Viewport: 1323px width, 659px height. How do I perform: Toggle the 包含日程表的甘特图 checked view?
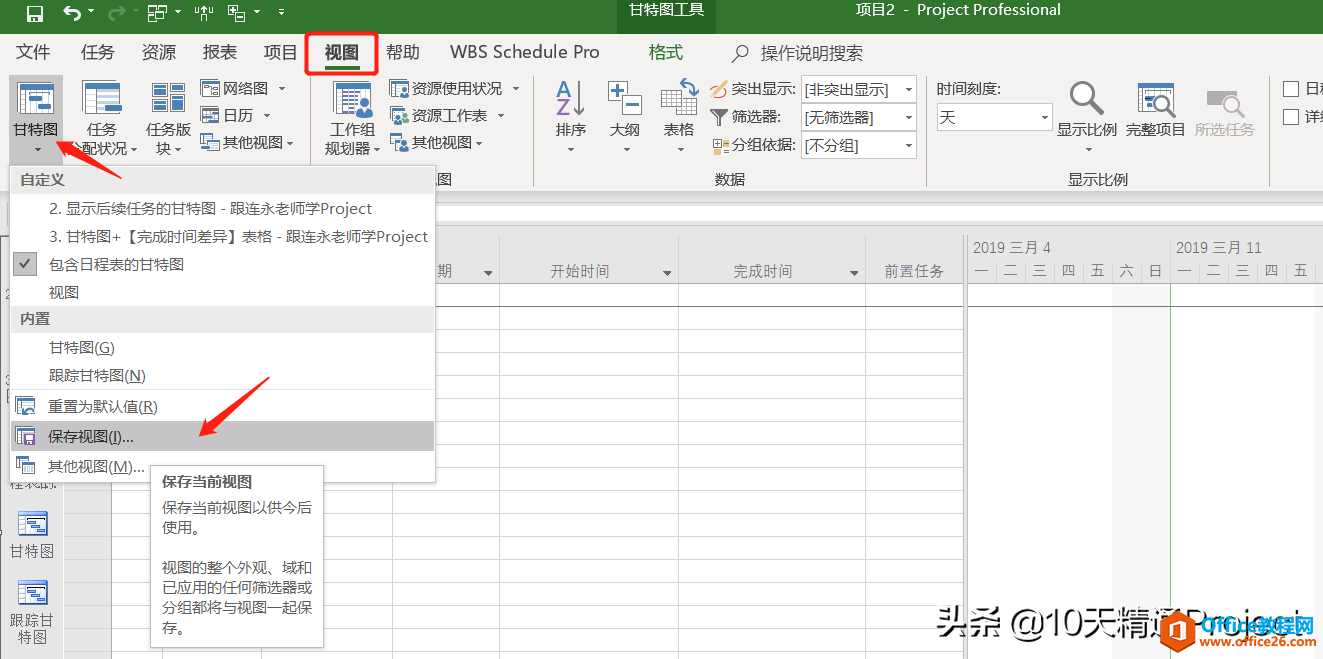pos(222,264)
